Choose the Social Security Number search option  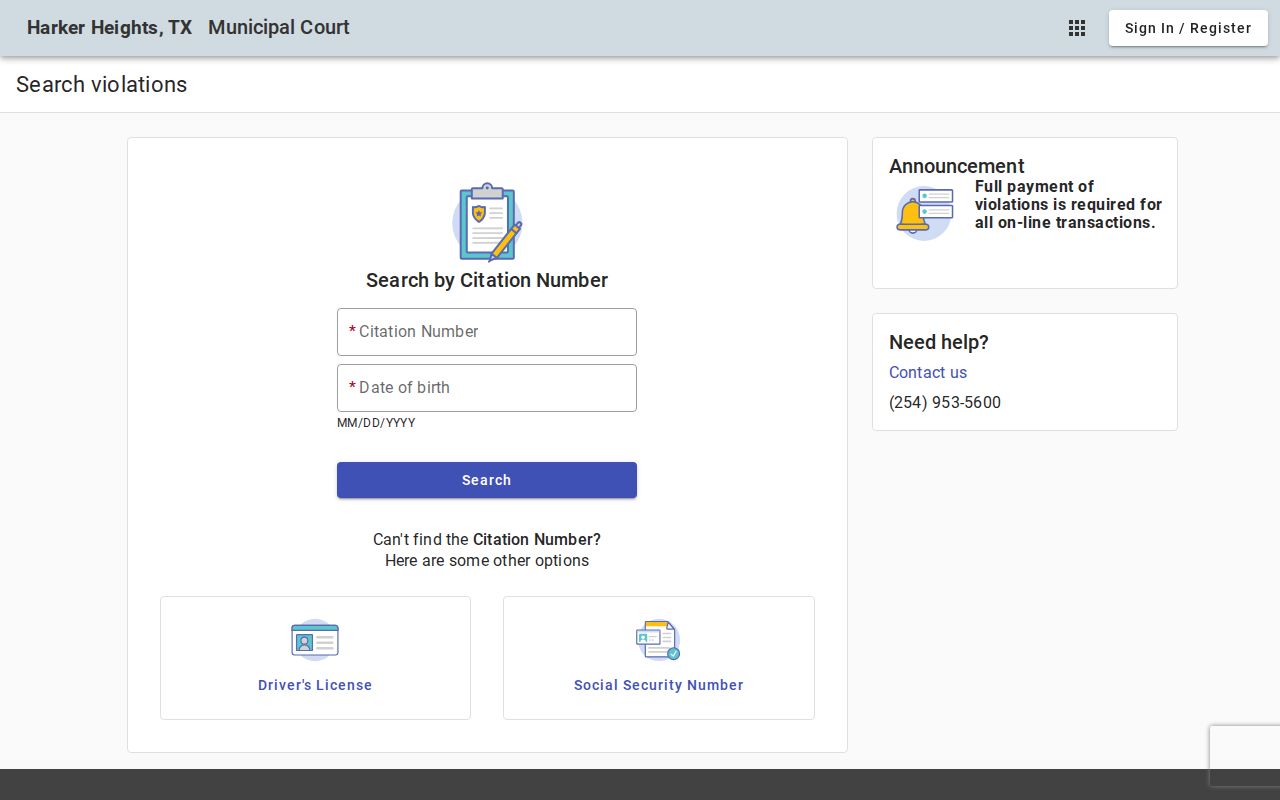(x=659, y=658)
